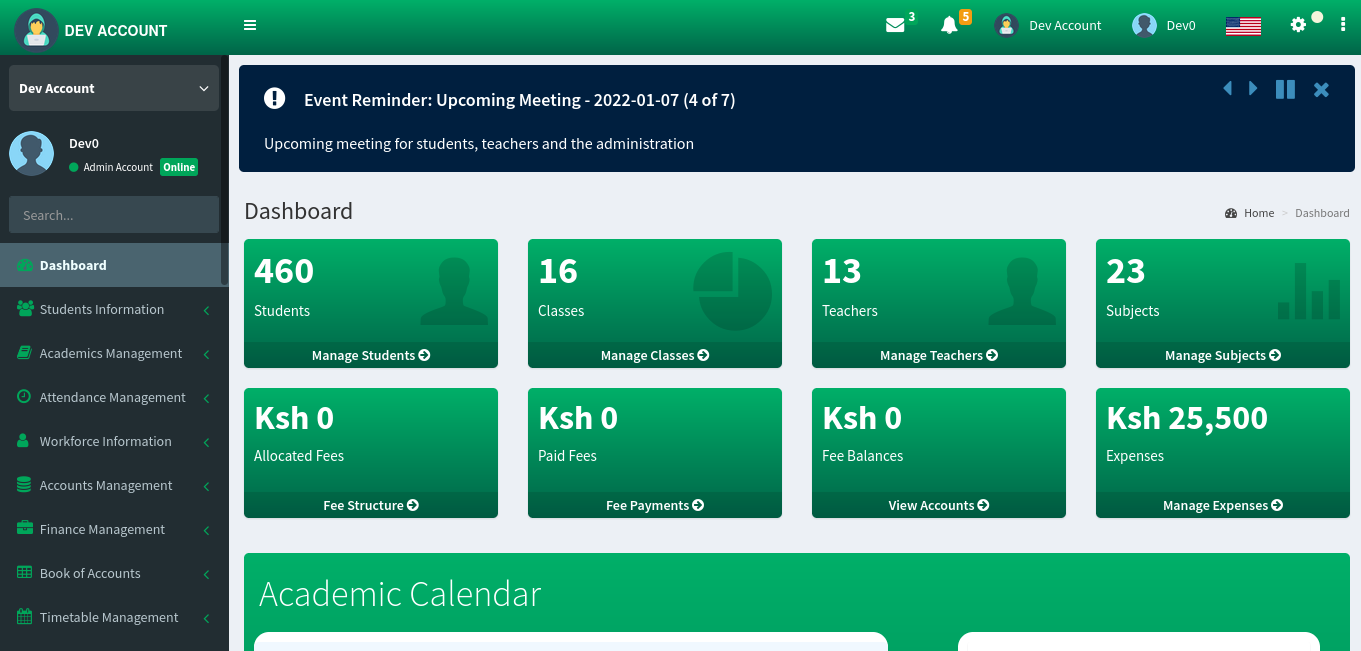The image size is (1361, 651).
Task: Open Book of Accounts menu item
Action: (x=90, y=574)
